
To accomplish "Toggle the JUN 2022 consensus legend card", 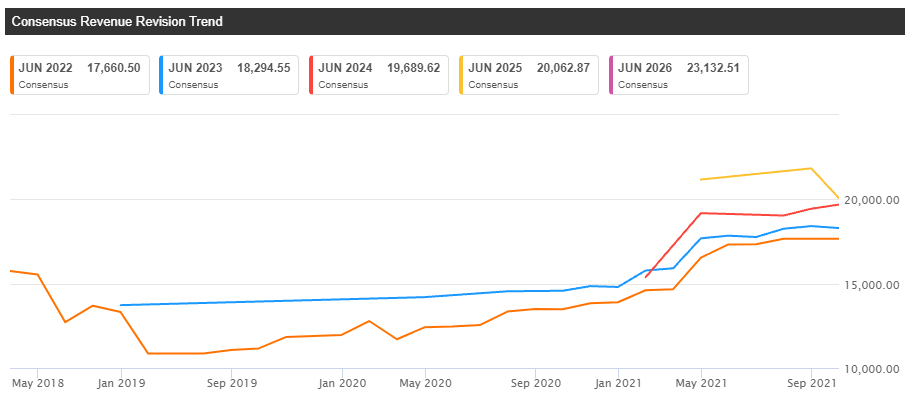I will coord(80,75).
